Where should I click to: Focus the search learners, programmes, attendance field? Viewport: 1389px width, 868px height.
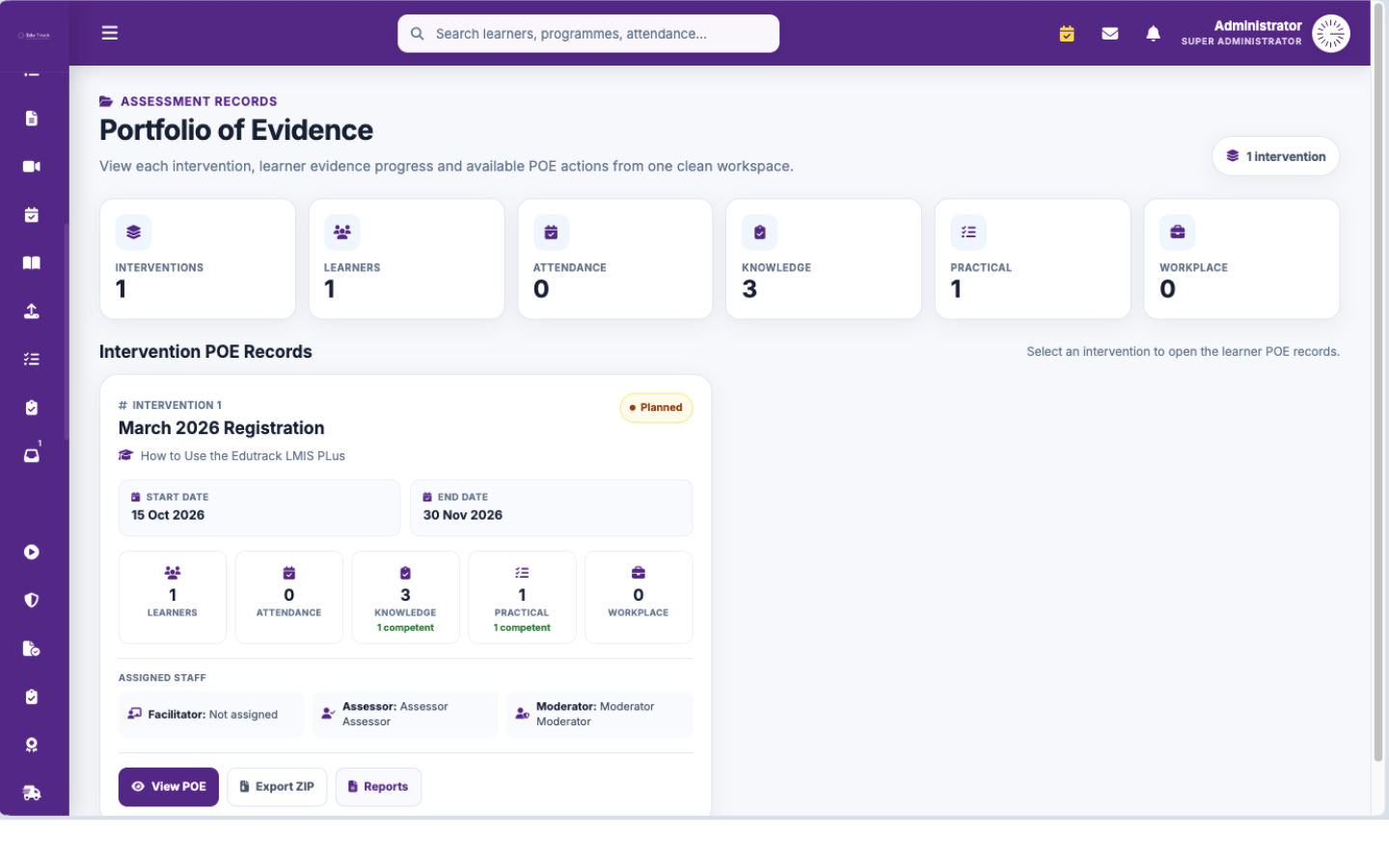pos(588,34)
